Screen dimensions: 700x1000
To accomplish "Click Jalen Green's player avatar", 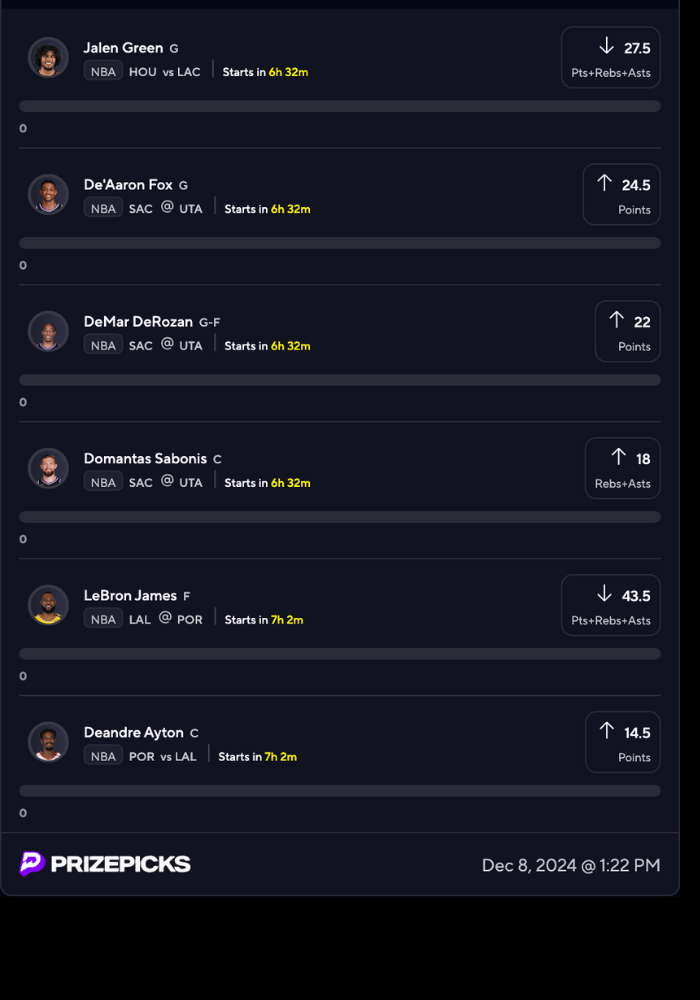I will coord(48,58).
